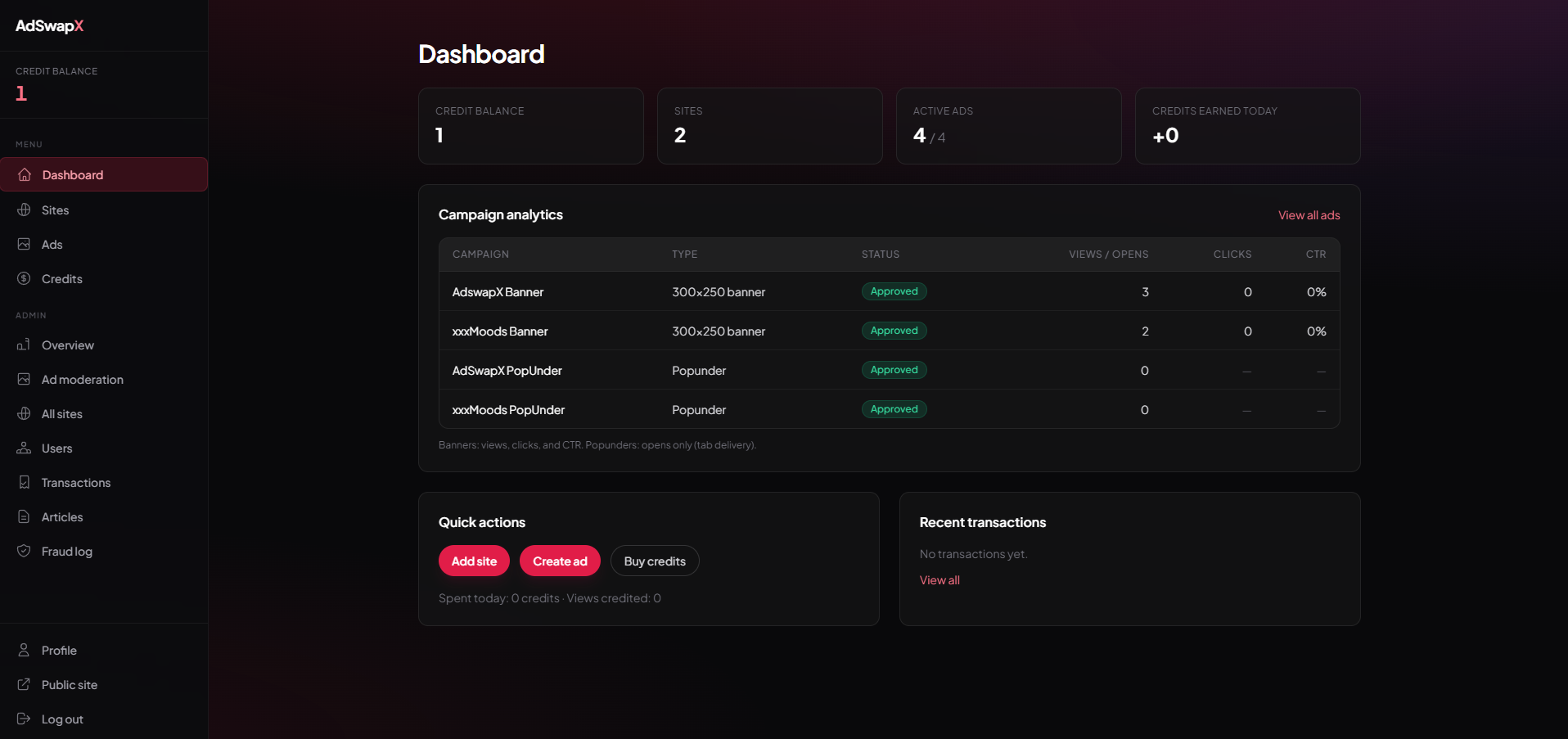Click Approved badge for xxxMoods Banner
This screenshot has width=1568, height=739.
(x=894, y=331)
